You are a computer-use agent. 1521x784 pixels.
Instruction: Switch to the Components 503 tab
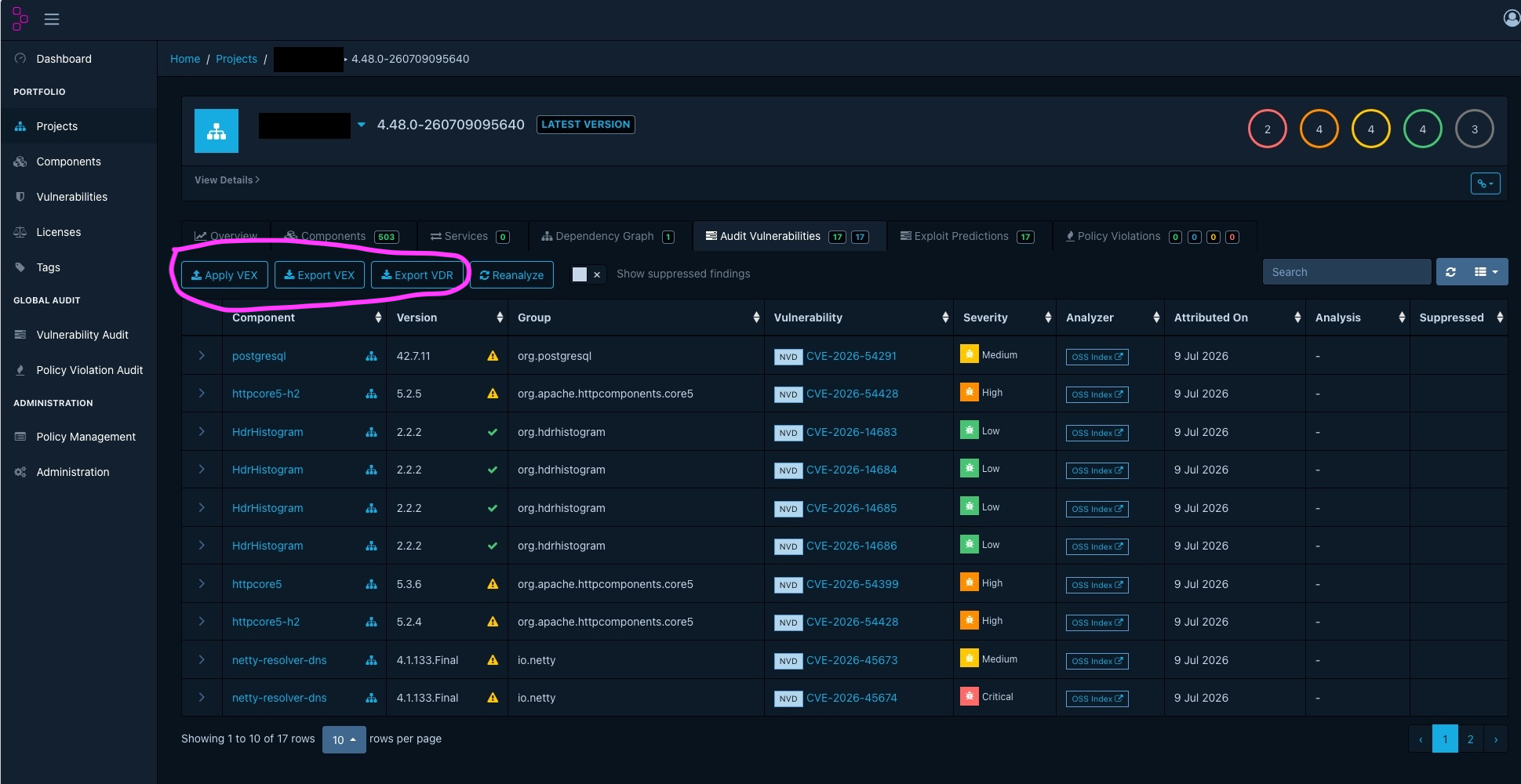pos(342,236)
